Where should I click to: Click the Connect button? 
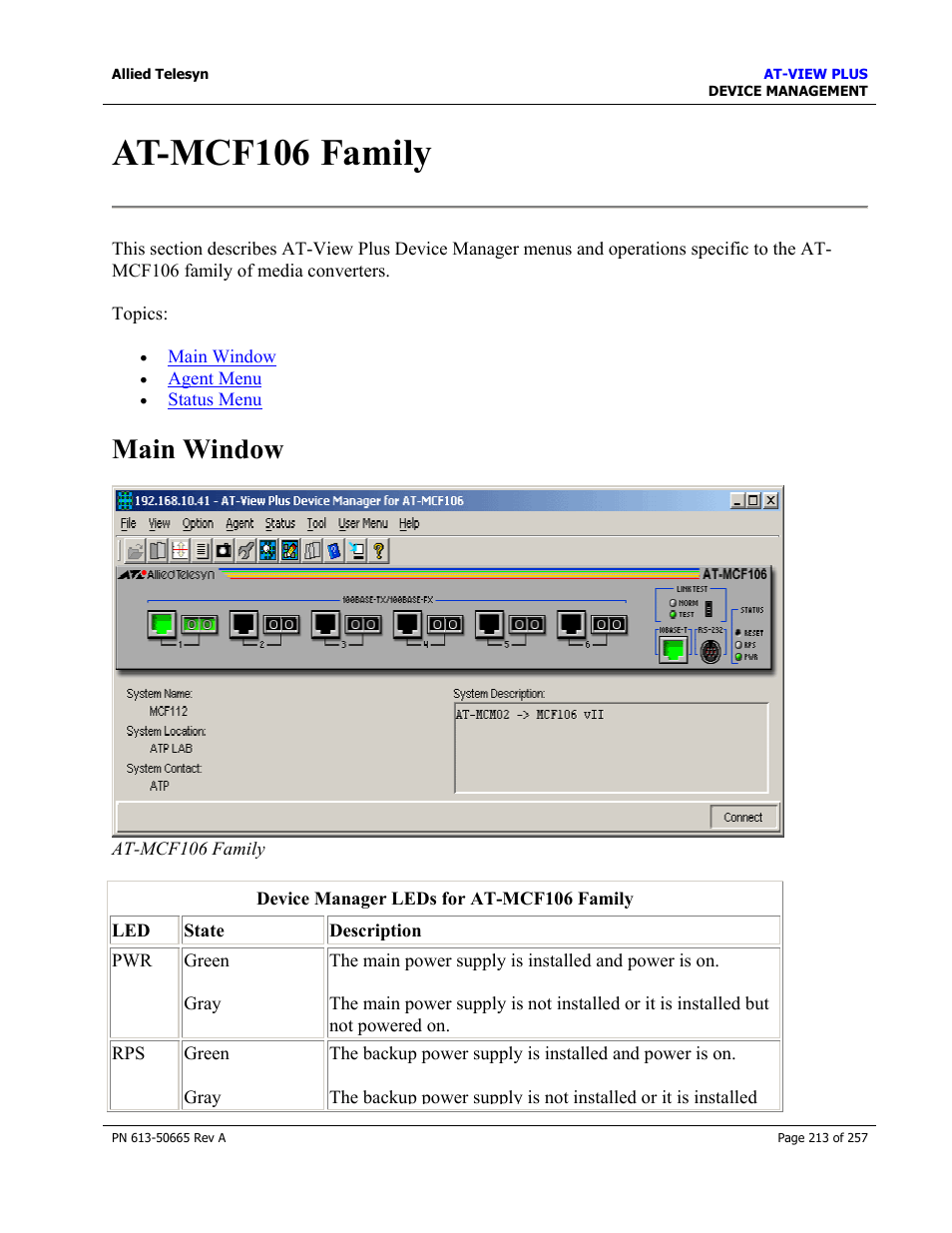pos(743,817)
